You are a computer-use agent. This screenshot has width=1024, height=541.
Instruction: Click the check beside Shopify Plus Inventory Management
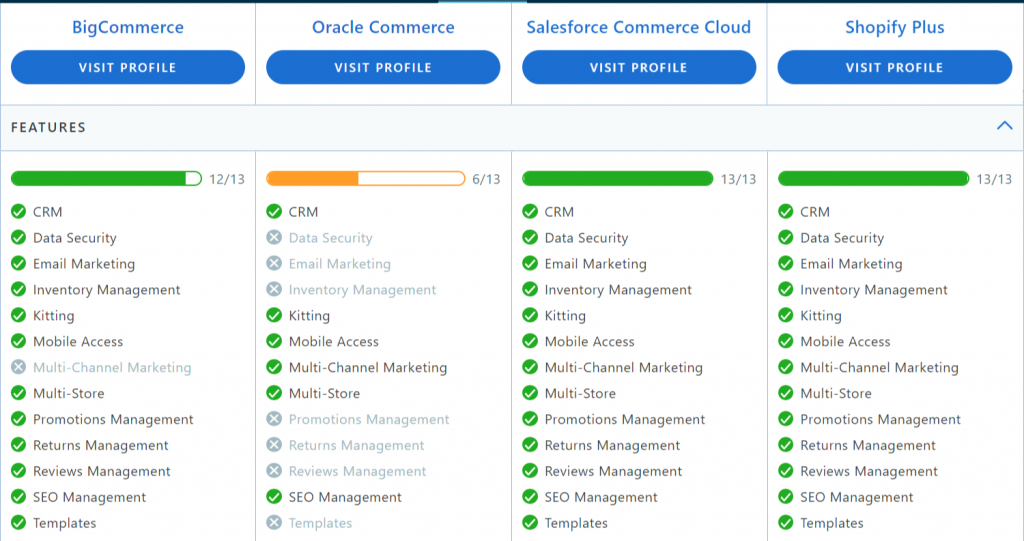[786, 289]
